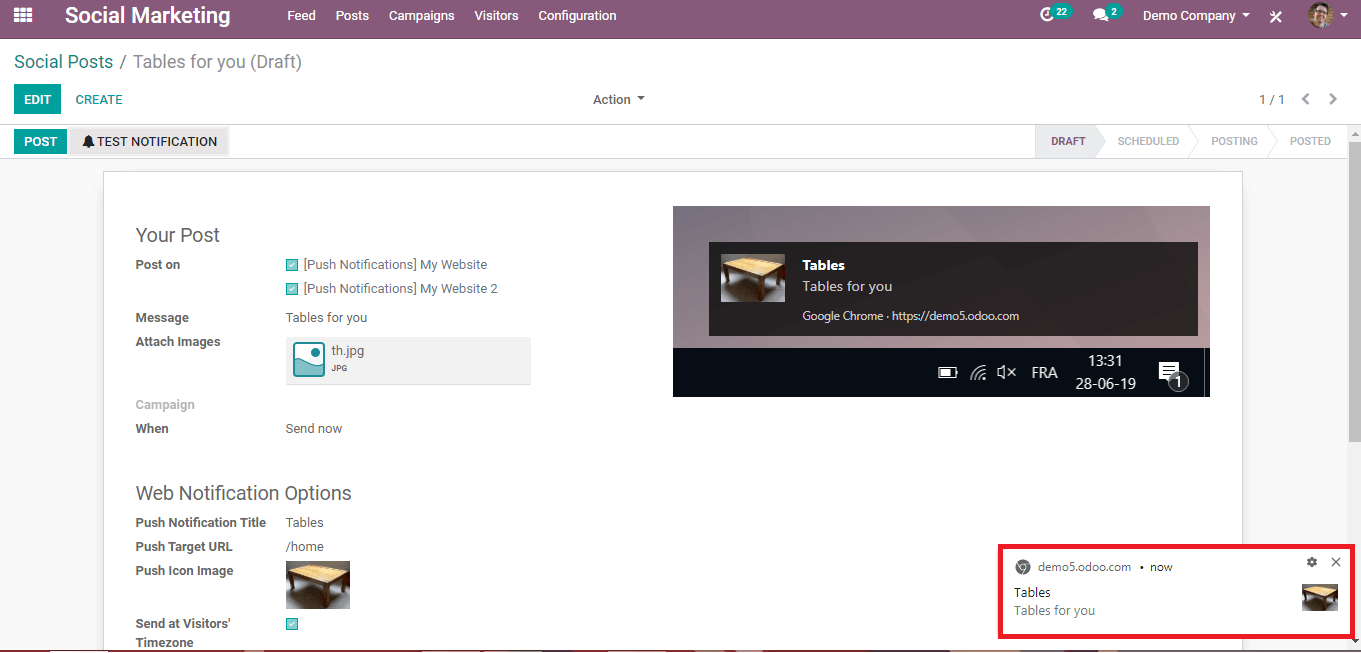Click 'https://demo5.odoo.com' in notification preview
Image resolution: width=1361 pixels, height=653 pixels.
pos(955,316)
